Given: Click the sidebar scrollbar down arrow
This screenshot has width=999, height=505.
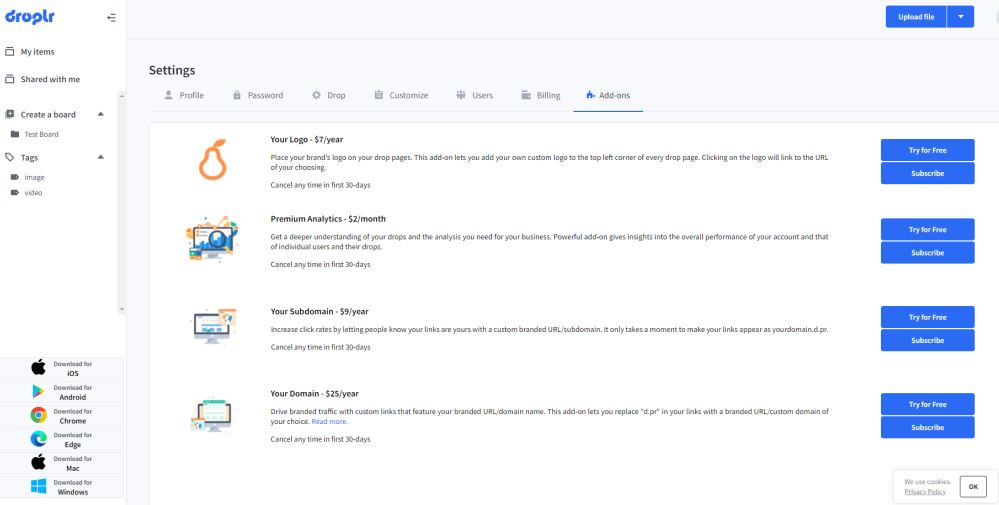Looking at the screenshot, I should 122,309.
